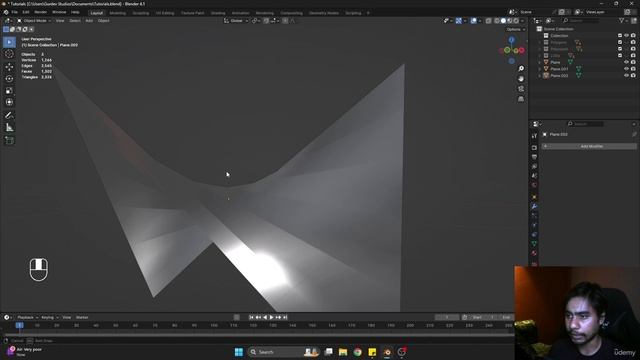
Task: Toggle X-ray mode in viewport header
Action: pos(488,20)
